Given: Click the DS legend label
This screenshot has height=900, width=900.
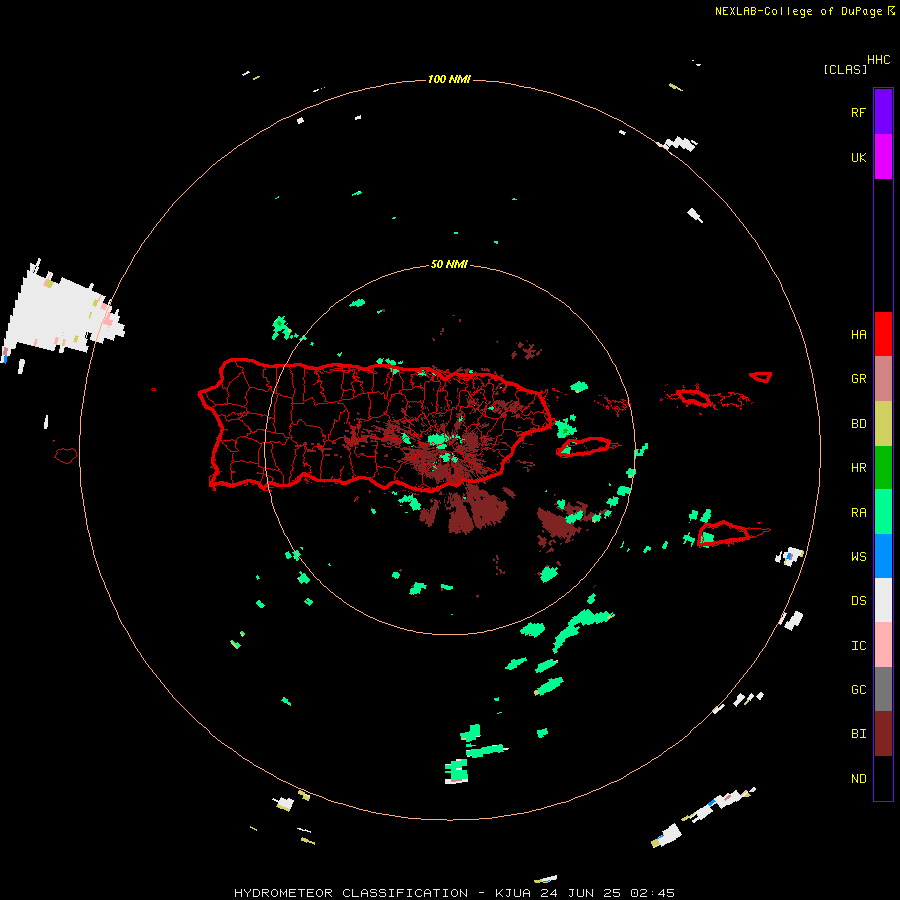Looking at the screenshot, I should tap(858, 601).
